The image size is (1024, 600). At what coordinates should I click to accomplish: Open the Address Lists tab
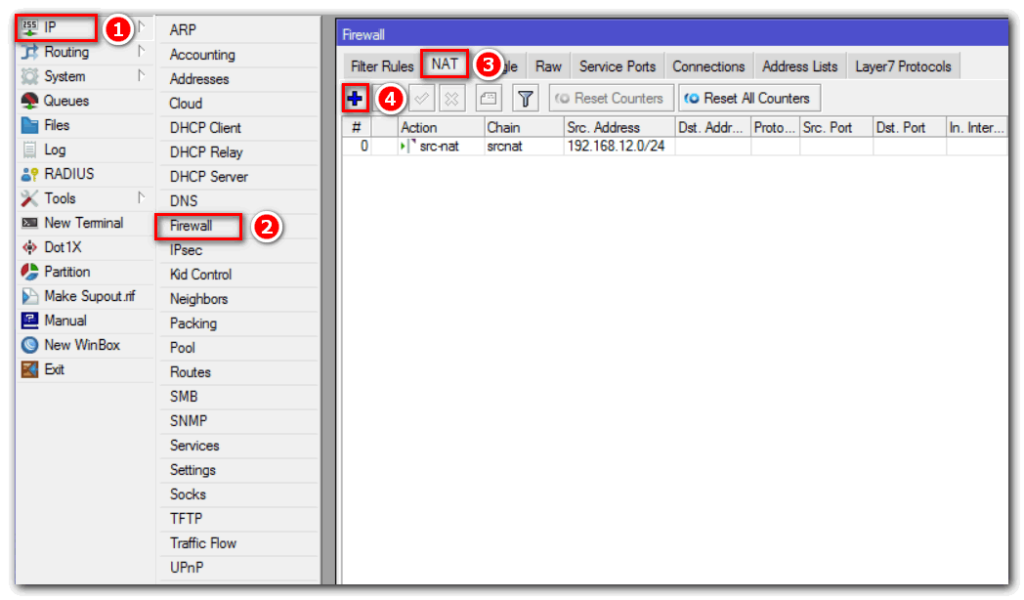click(x=799, y=66)
